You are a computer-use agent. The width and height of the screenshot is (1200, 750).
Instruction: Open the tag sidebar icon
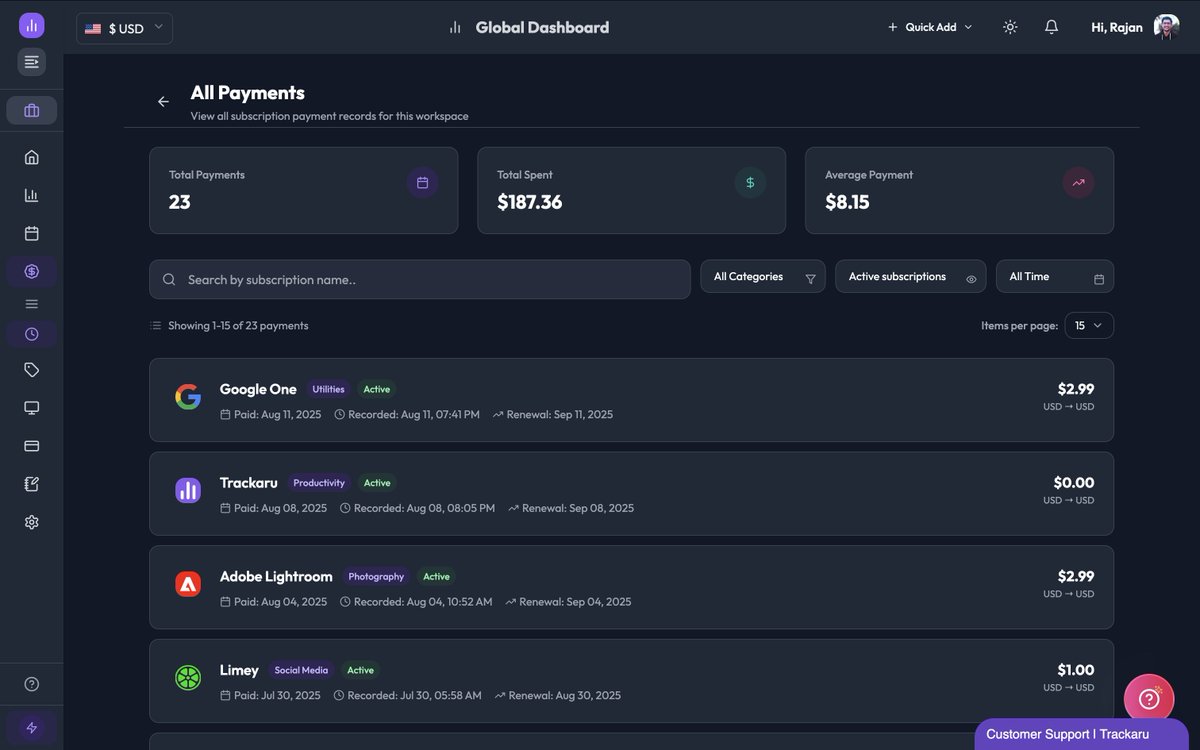tap(31, 370)
